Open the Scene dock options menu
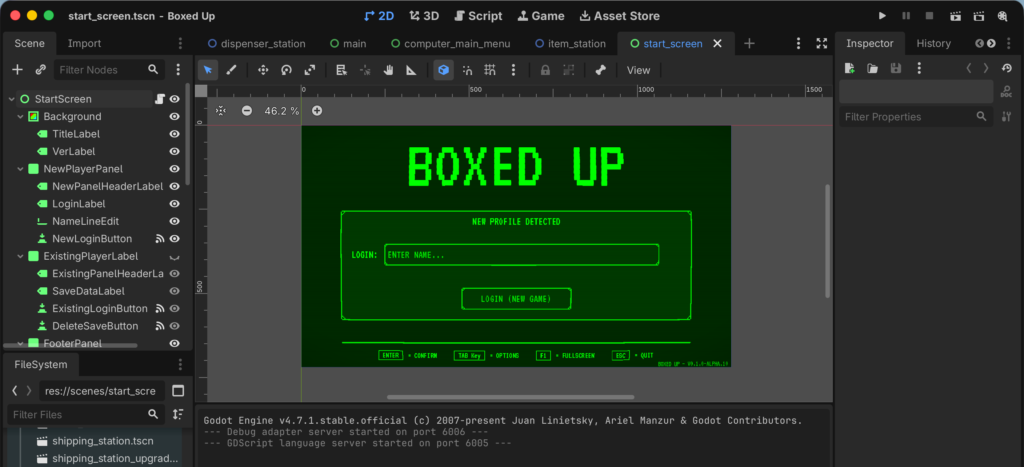The image size is (1024, 467). point(181,43)
